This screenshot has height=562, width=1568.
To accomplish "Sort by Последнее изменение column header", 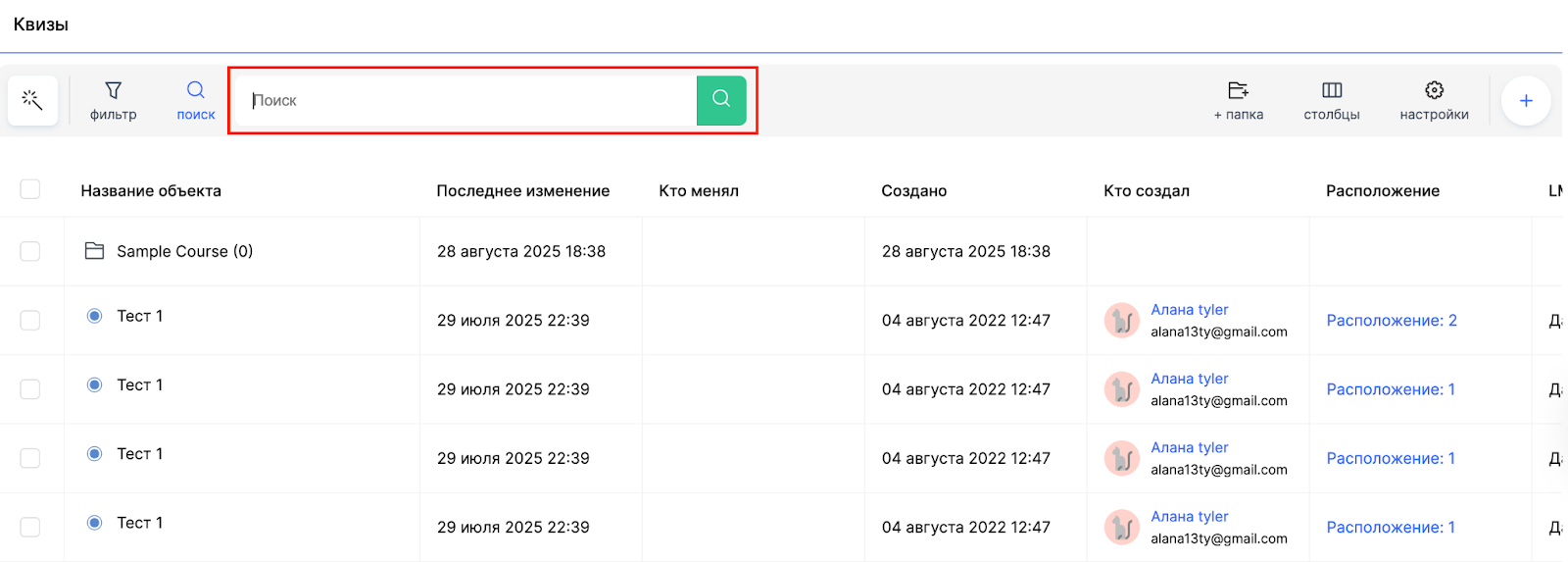I will click(x=522, y=191).
